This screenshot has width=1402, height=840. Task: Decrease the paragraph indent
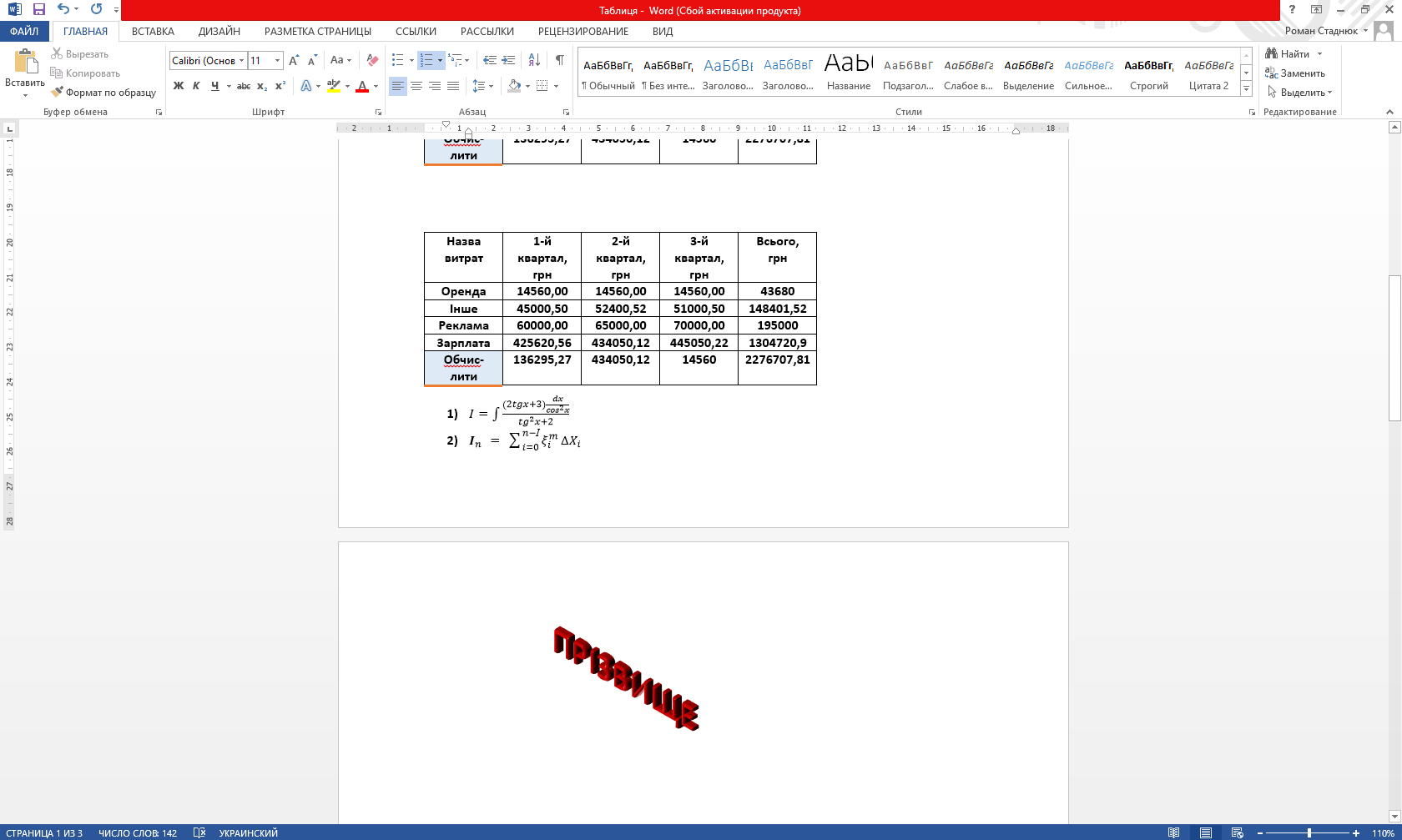(x=490, y=60)
